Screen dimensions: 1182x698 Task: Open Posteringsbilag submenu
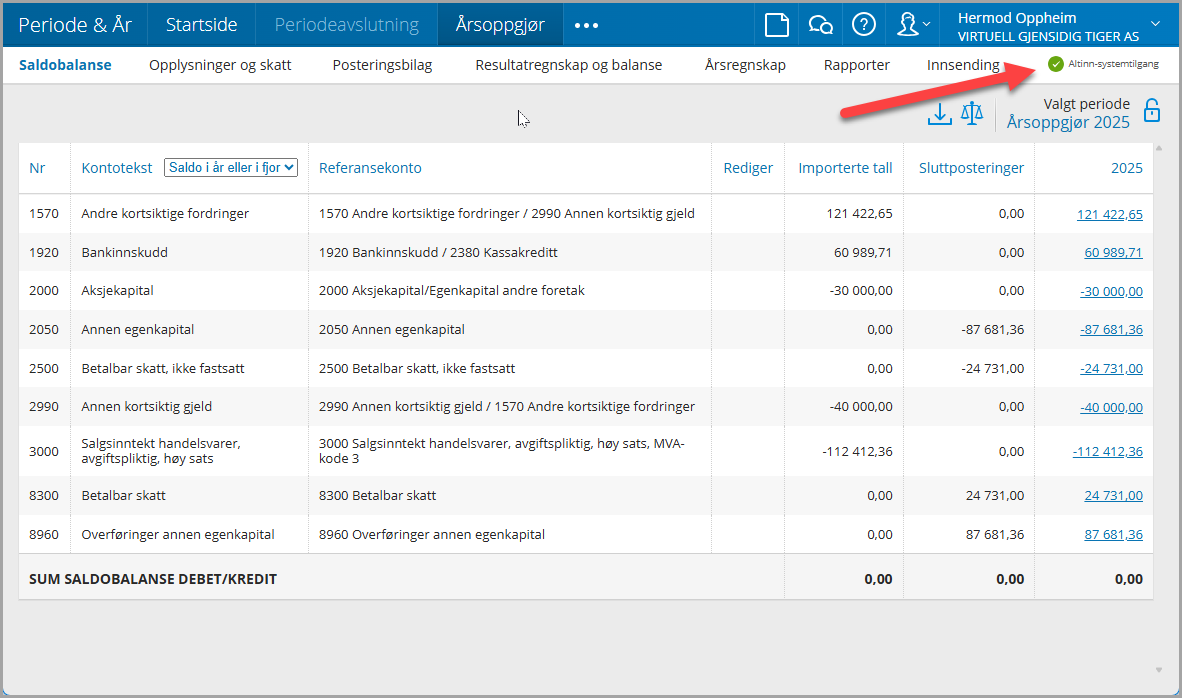[382, 65]
